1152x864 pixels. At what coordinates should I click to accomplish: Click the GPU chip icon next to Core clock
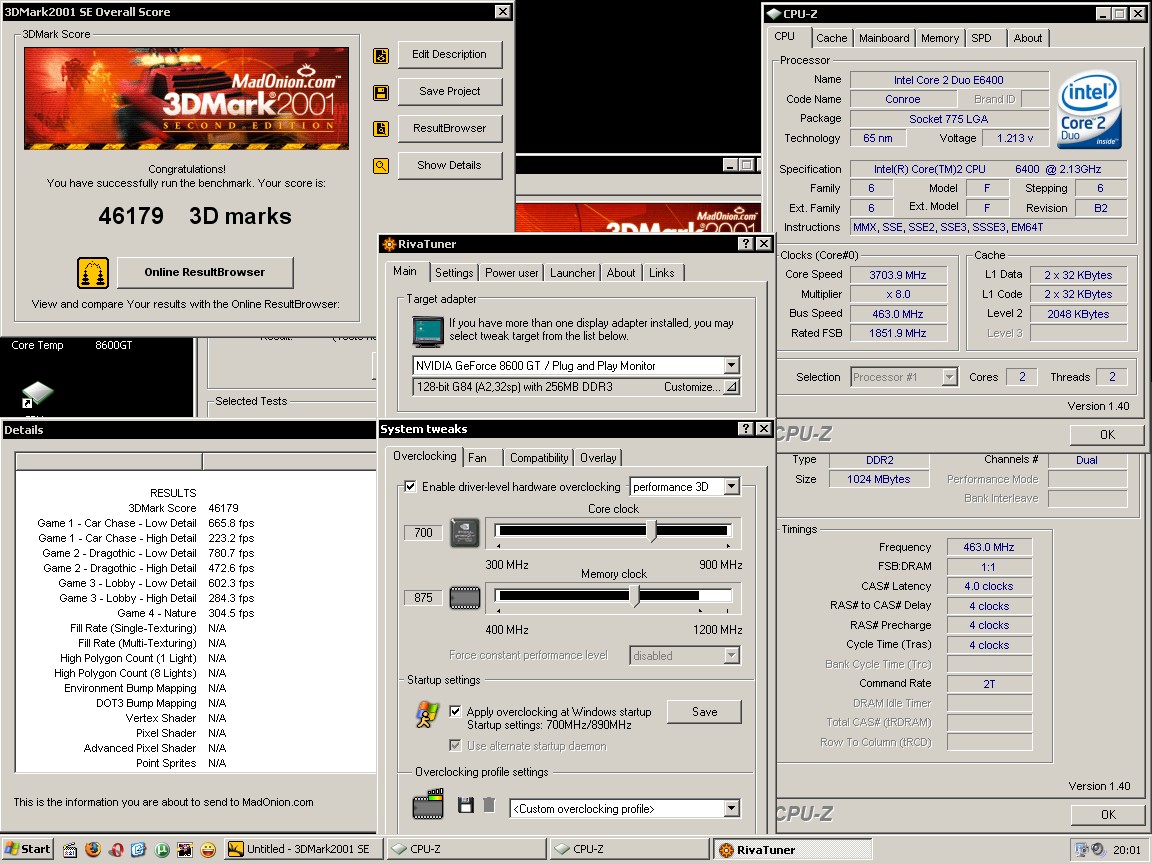[464, 533]
